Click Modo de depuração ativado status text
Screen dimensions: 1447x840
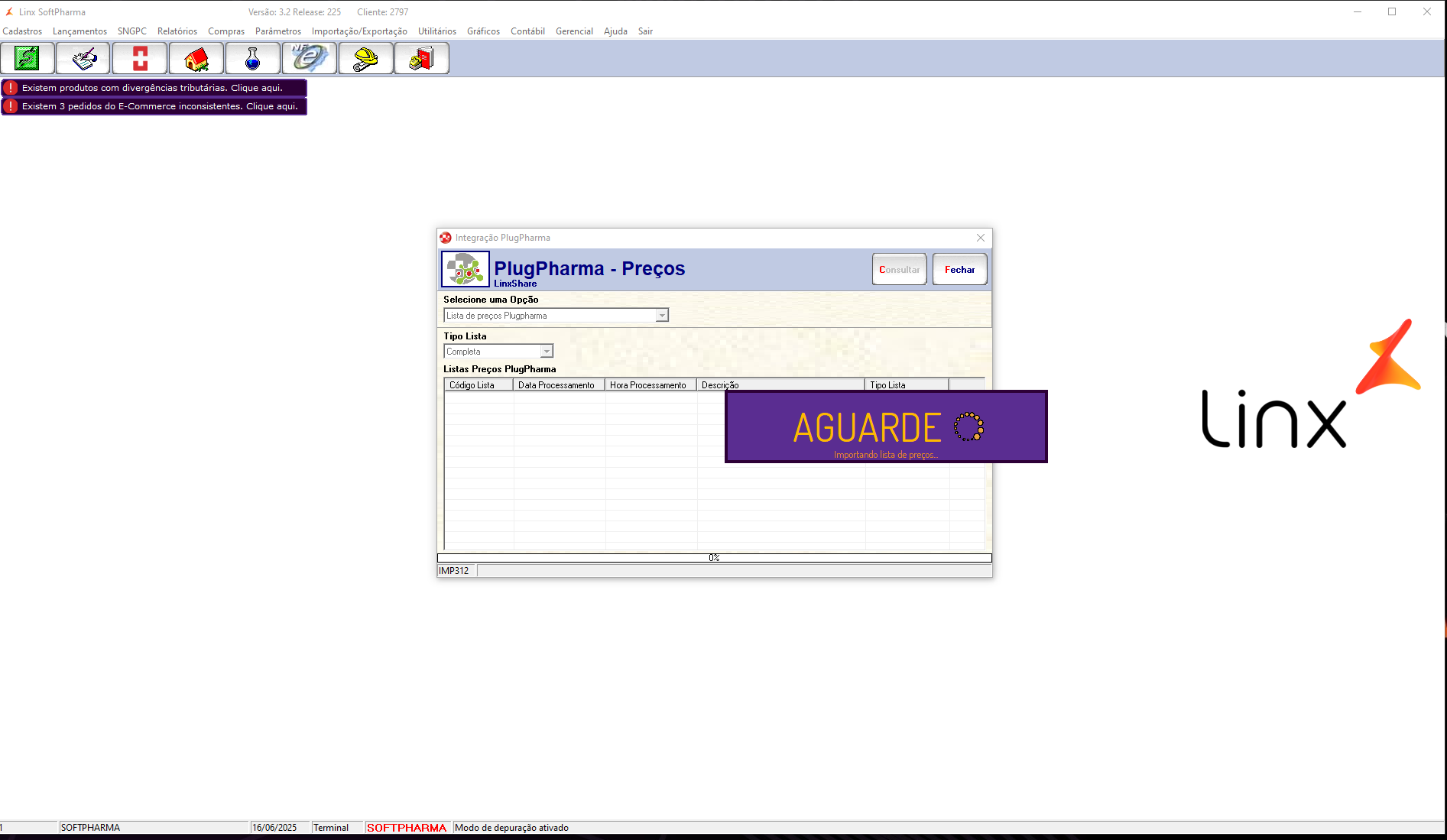(512, 828)
